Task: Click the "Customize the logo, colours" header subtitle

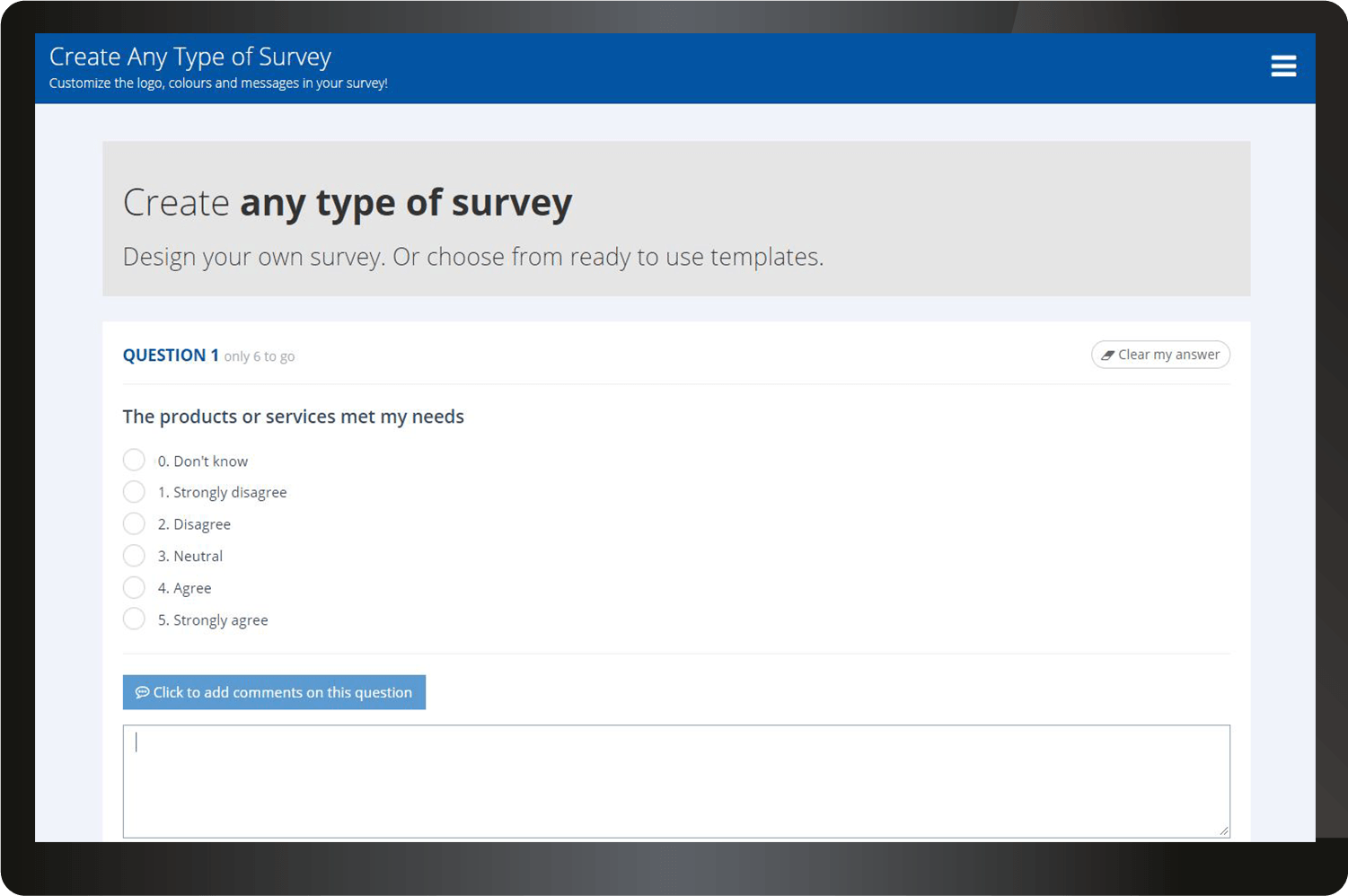Action: tap(218, 83)
